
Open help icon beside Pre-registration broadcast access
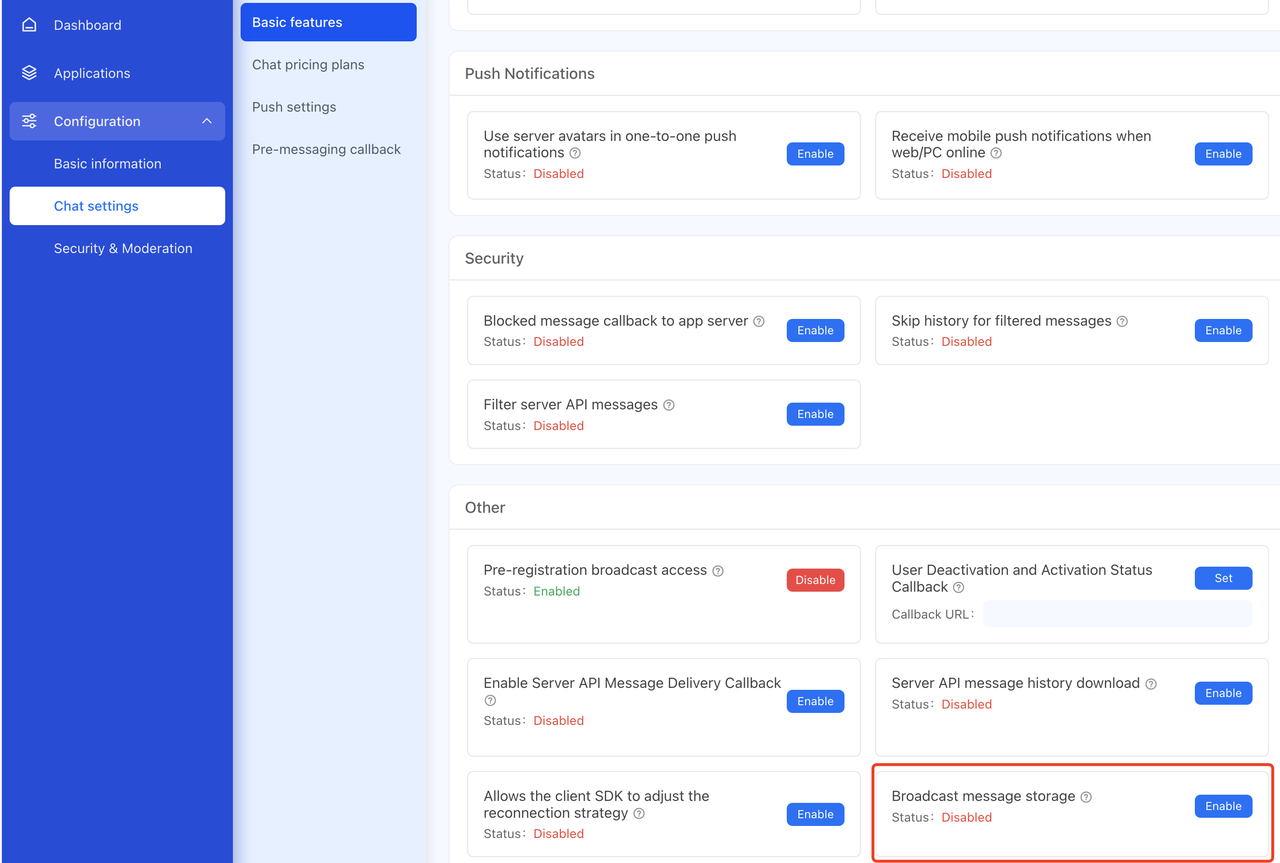pyautogui.click(x=718, y=570)
